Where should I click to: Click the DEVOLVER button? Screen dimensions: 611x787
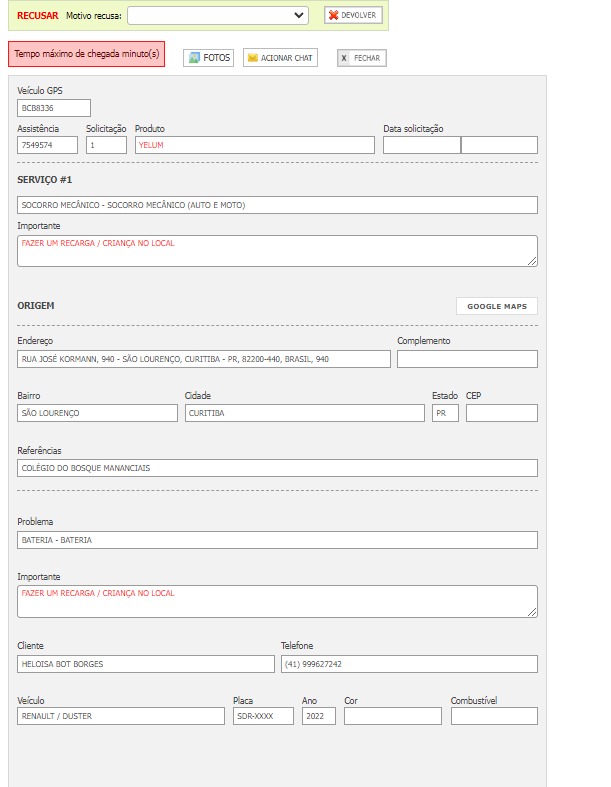click(353, 15)
